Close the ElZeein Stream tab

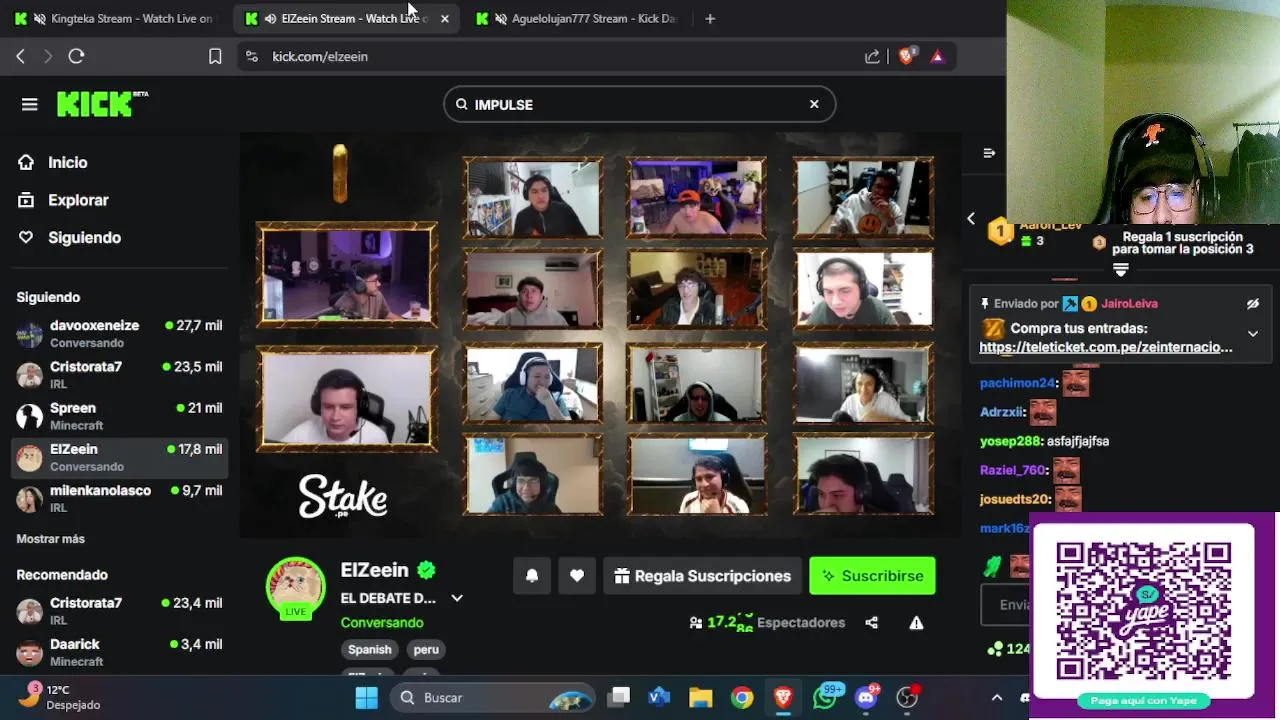(444, 18)
